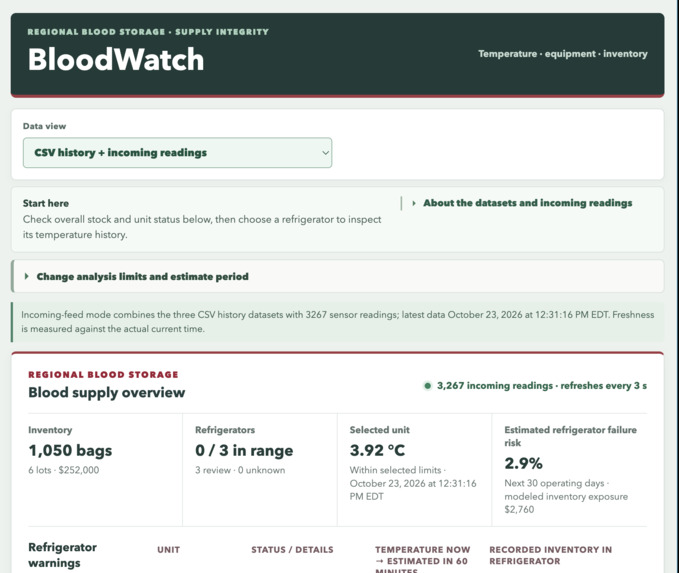The width and height of the screenshot is (679, 573).
Task: Click the 3,267 incoming readings status text
Action: [542, 385]
